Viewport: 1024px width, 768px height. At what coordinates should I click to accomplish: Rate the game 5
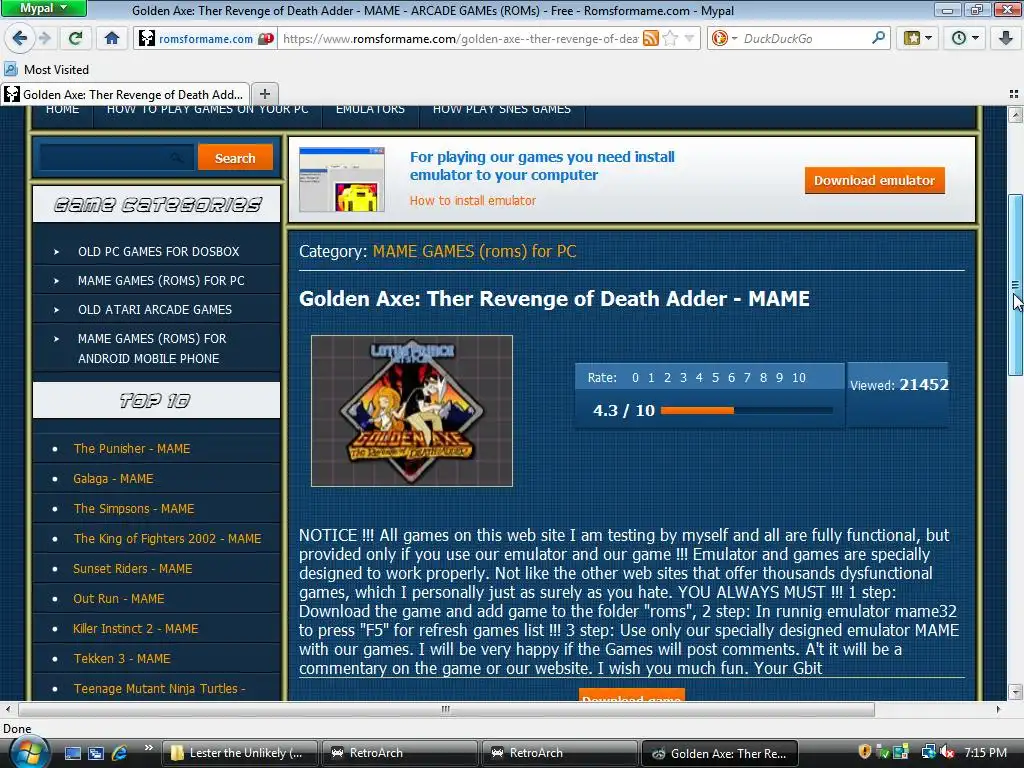pos(715,377)
